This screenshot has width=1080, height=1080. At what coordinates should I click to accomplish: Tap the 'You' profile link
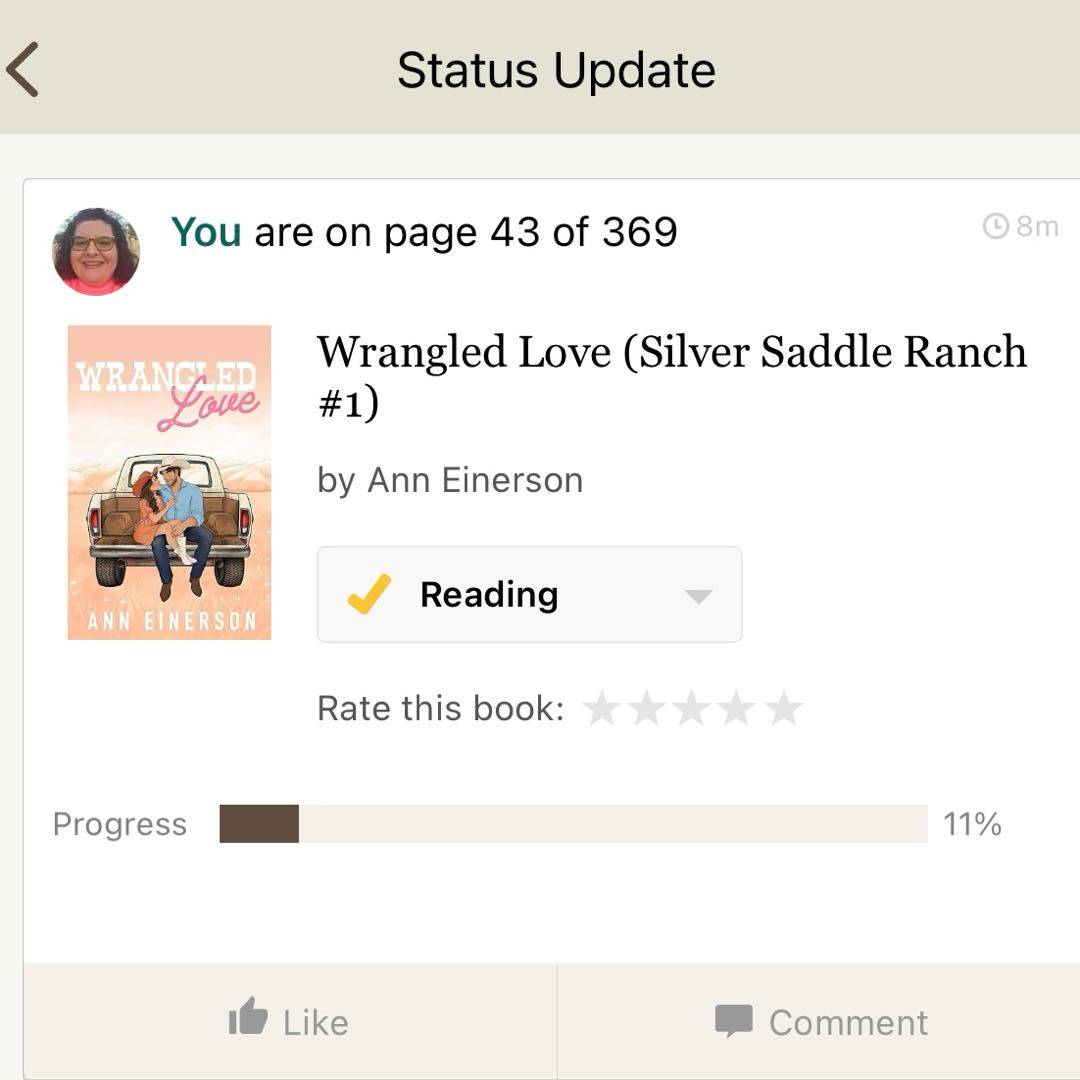(x=206, y=232)
